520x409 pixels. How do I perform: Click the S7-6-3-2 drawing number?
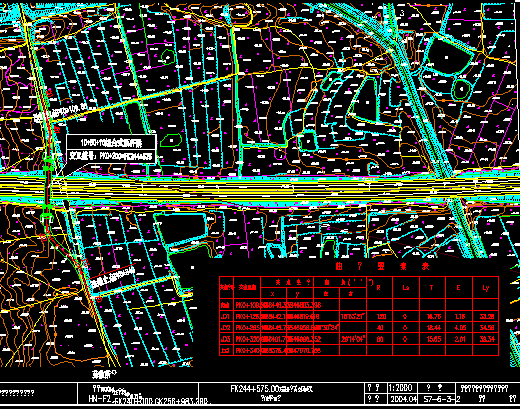point(442,399)
